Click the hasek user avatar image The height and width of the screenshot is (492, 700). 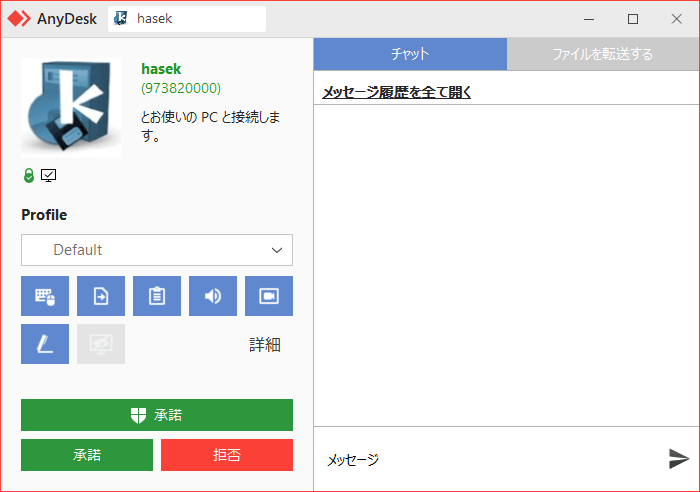[x=71, y=108]
